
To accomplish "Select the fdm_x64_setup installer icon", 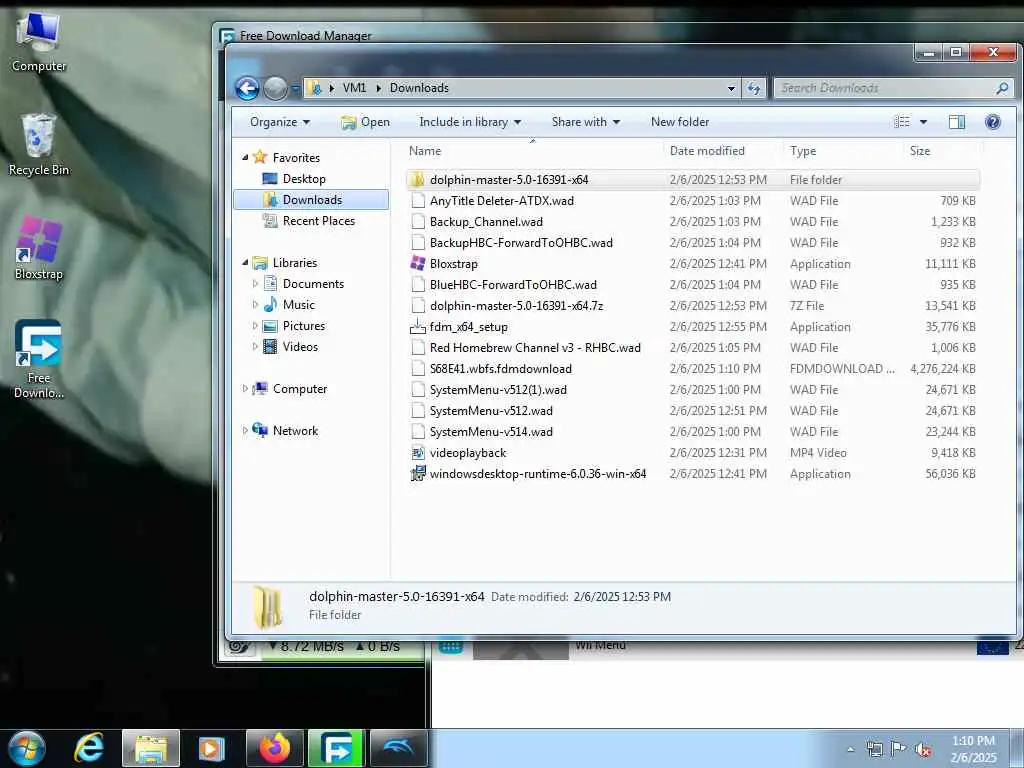I will click(417, 327).
